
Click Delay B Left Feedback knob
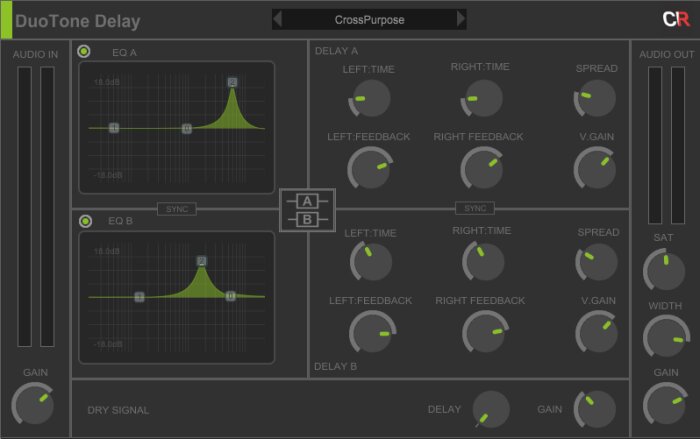(x=372, y=332)
